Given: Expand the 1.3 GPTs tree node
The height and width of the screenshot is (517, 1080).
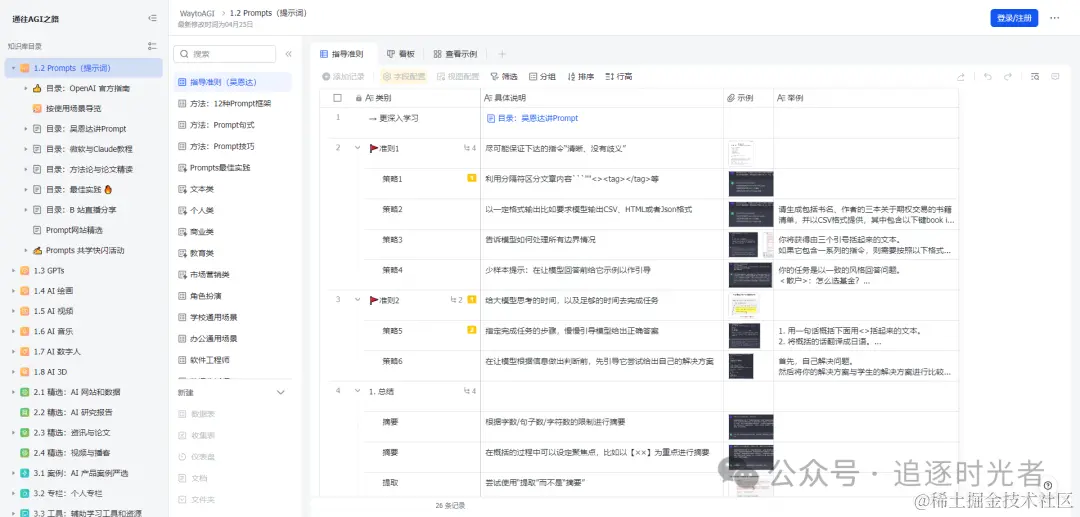Looking at the screenshot, I should [13, 271].
